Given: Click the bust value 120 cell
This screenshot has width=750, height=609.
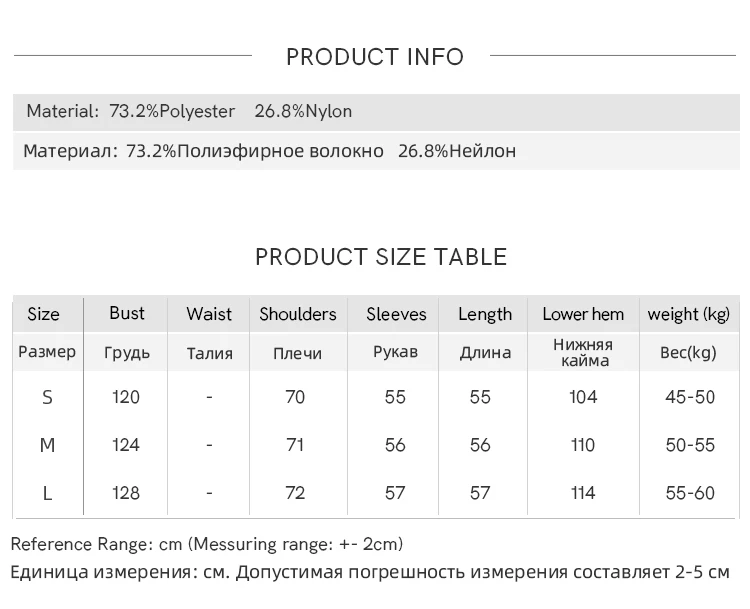Looking at the screenshot, I should tap(126, 397).
